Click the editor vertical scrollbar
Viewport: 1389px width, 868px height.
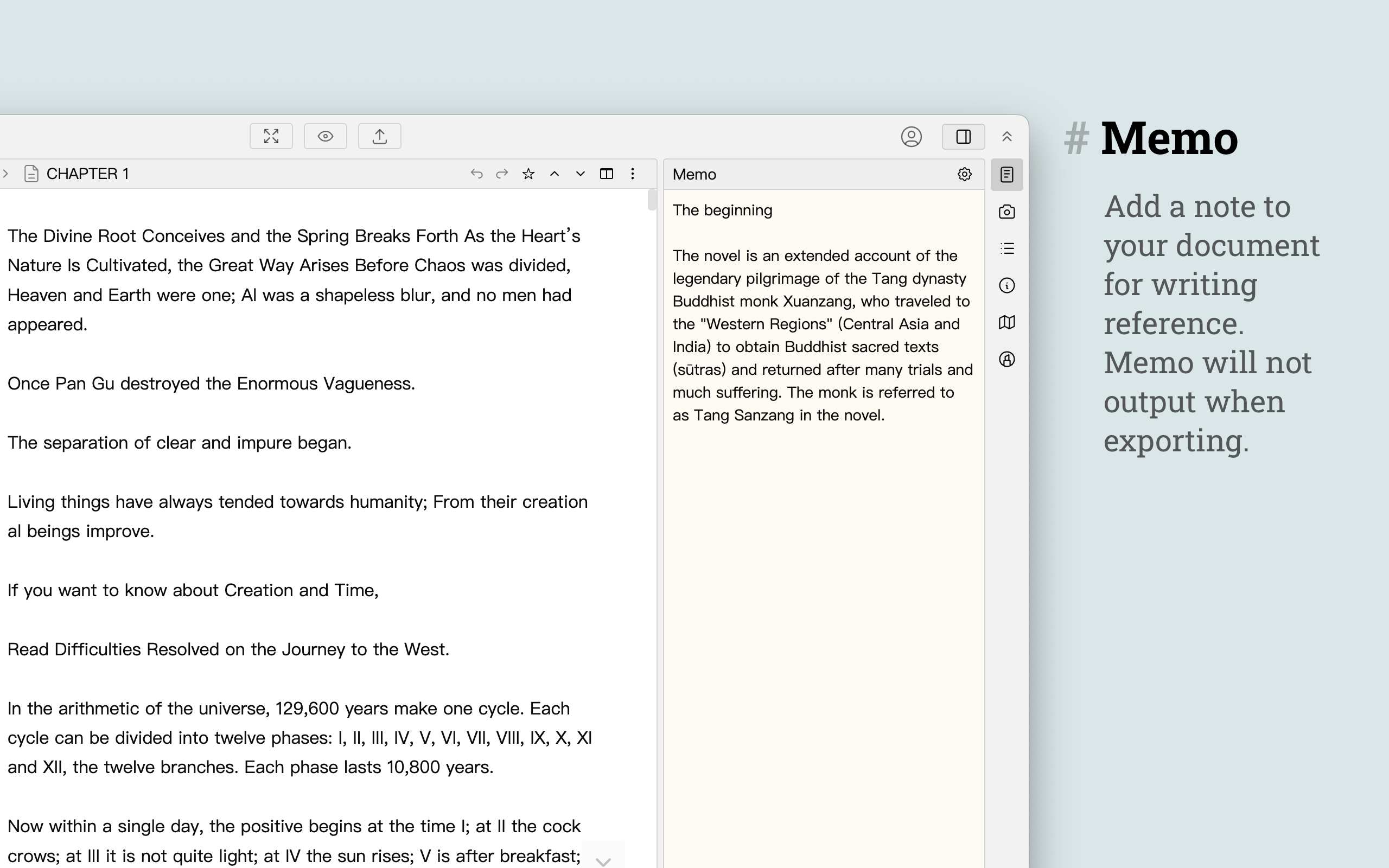pos(652,199)
